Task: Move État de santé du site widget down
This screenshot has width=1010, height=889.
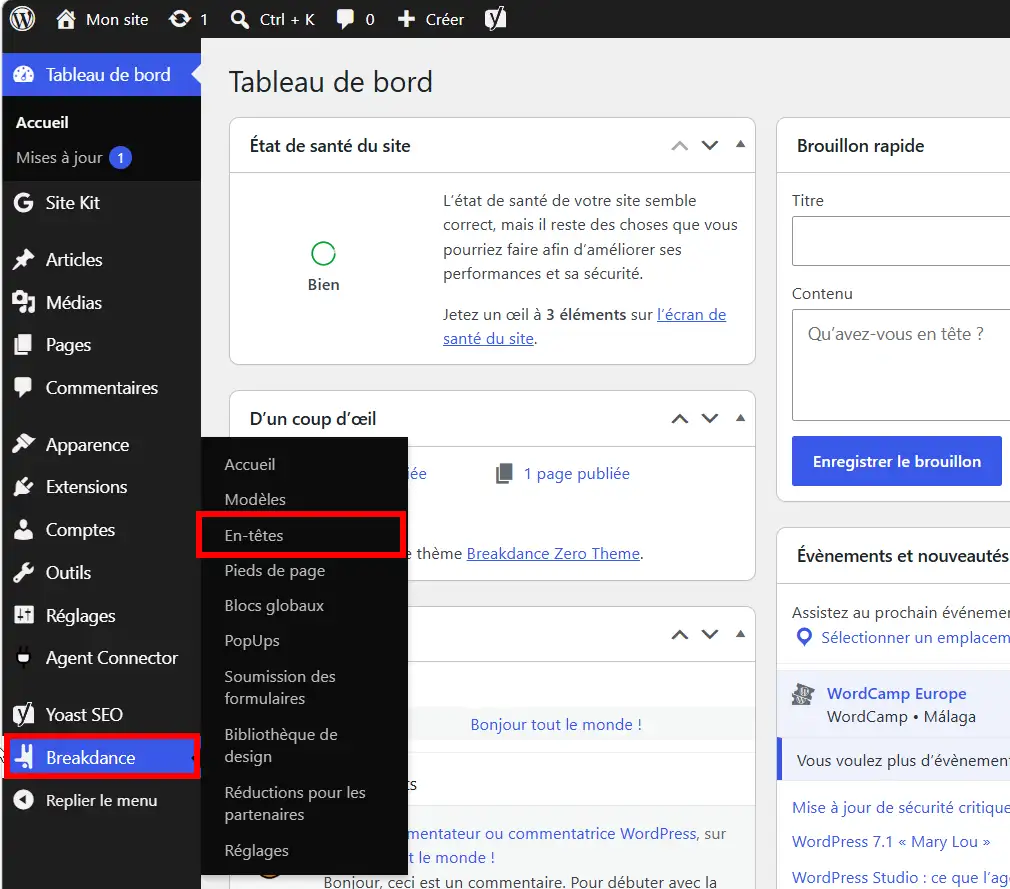Action: point(710,146)
